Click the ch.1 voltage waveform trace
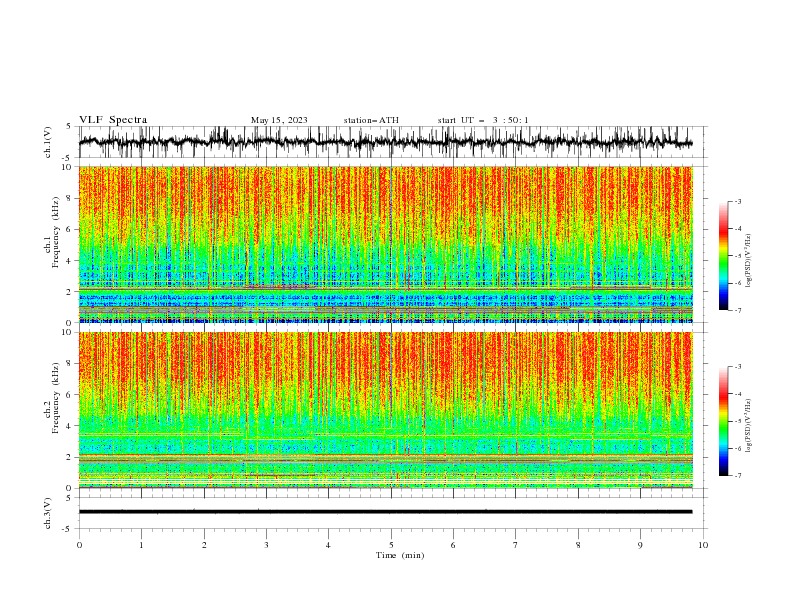This screenshot has height=612, width=792. (385, 142)
